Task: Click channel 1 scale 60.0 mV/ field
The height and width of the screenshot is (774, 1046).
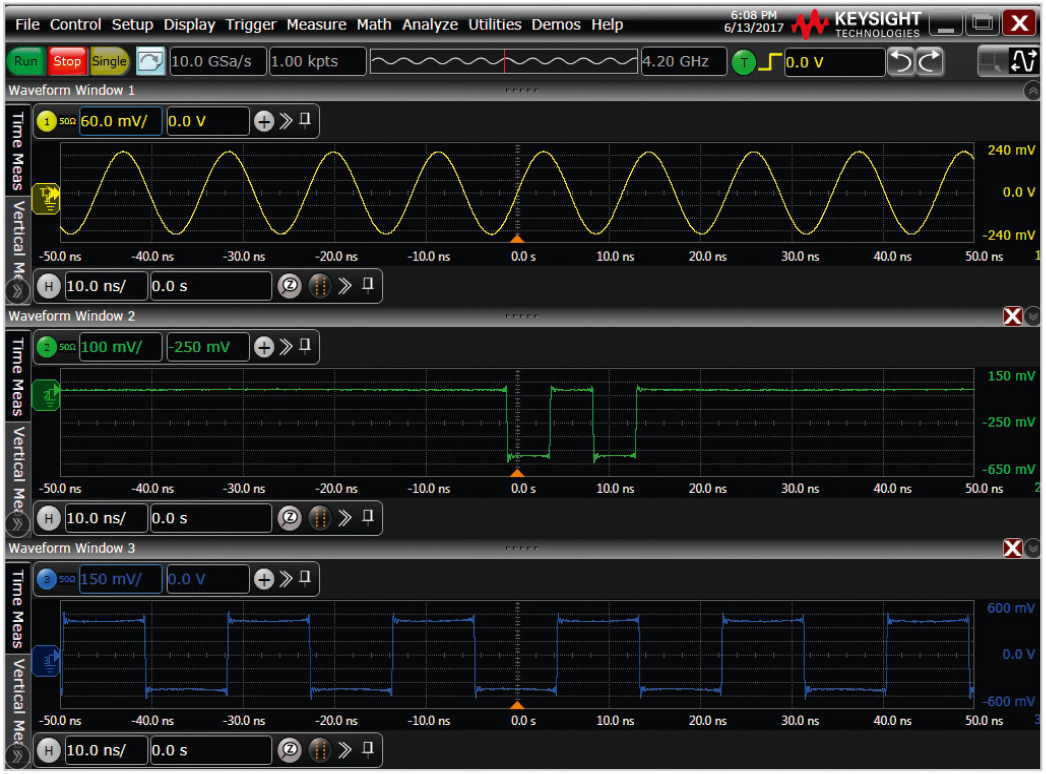Action: (120, 121)
